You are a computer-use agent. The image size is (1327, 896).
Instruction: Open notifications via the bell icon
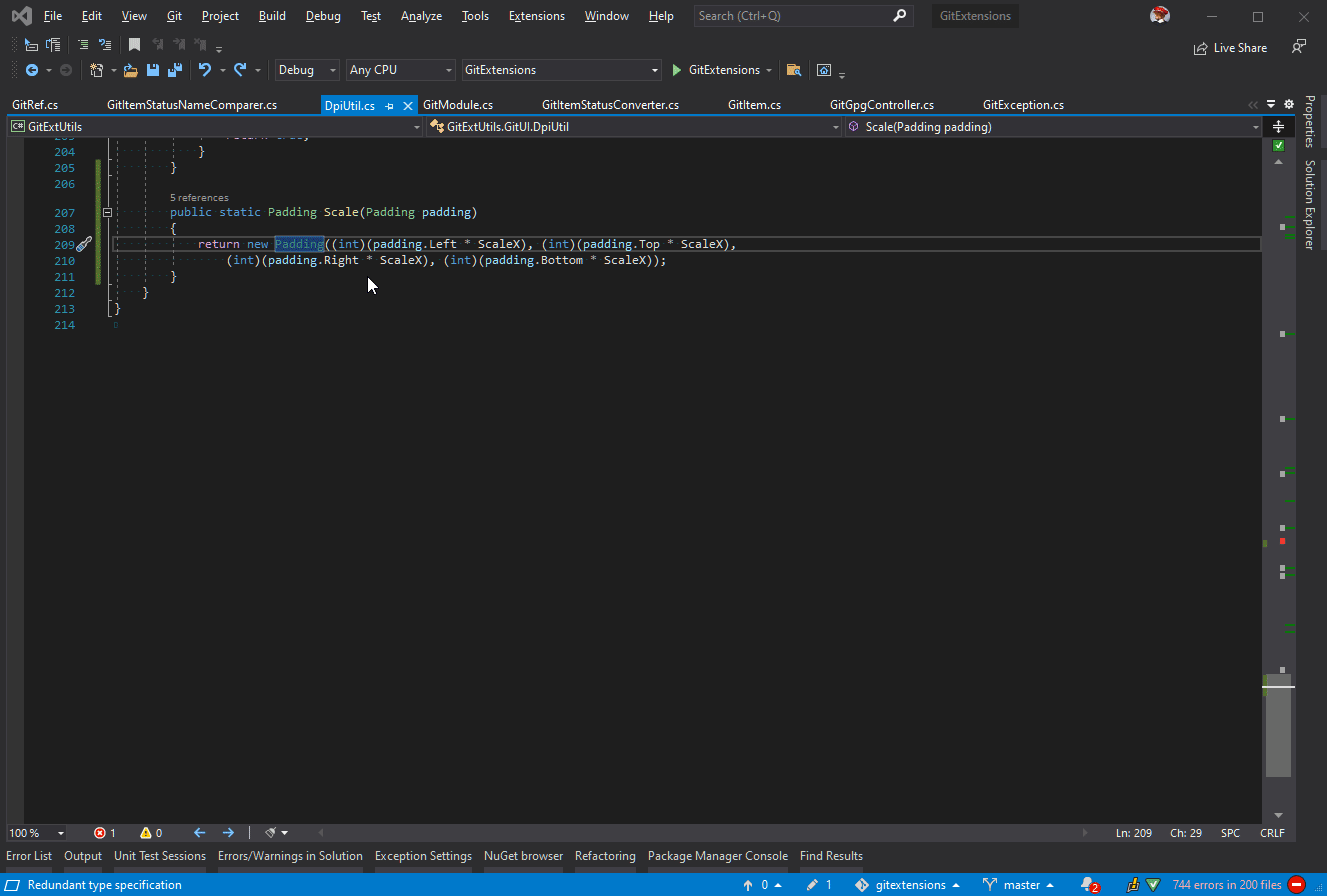[1086, 885]
